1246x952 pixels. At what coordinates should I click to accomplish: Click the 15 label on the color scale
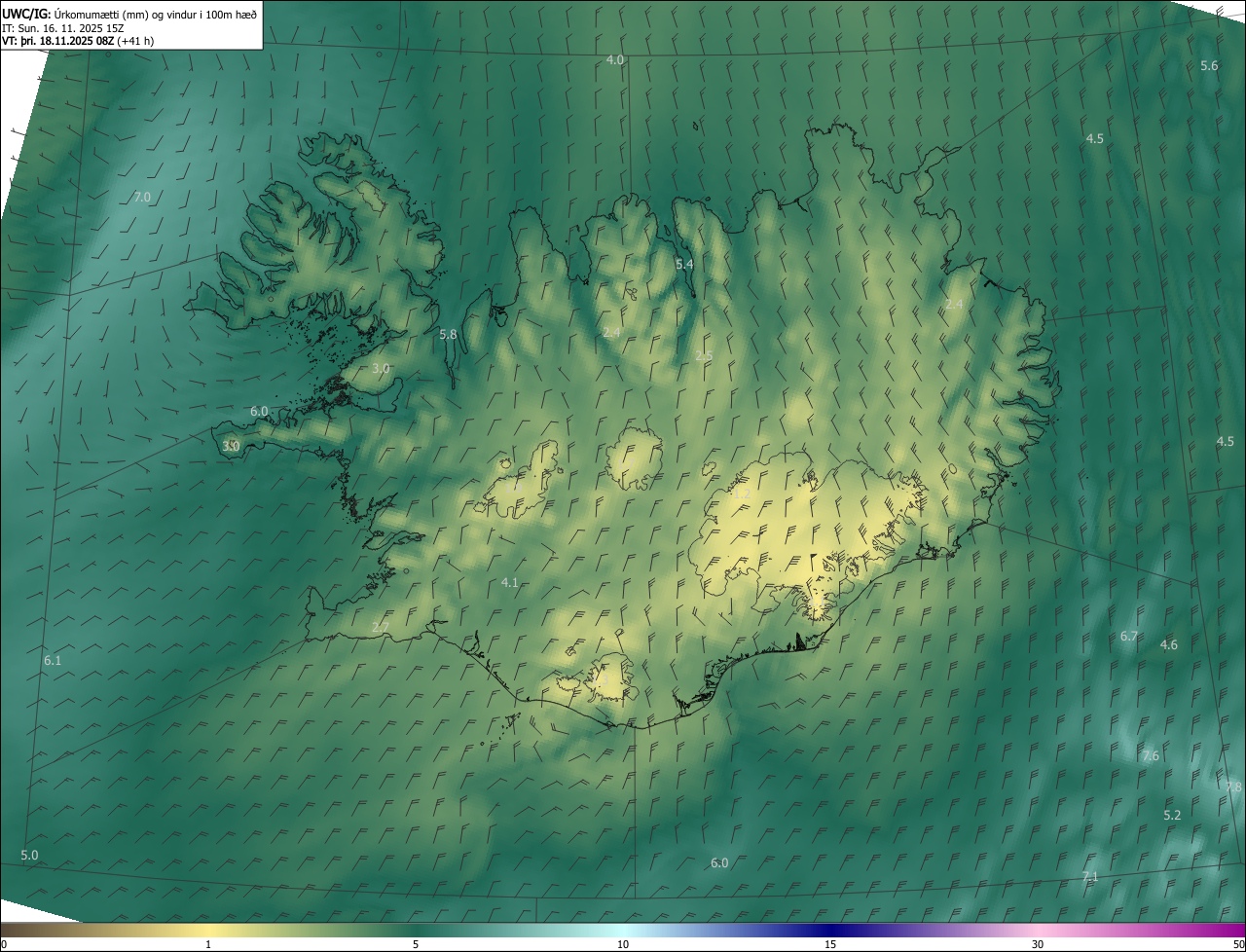tap(830, 945)
